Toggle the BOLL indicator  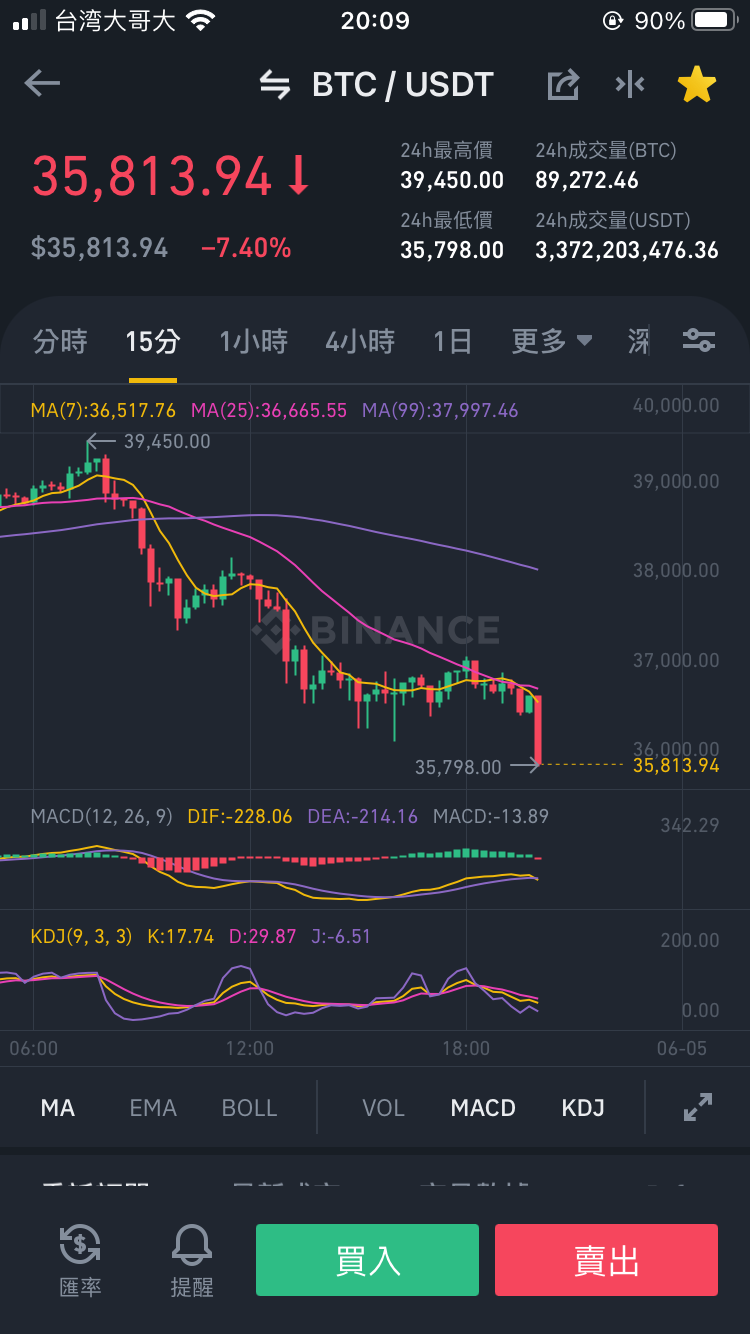click(249, 1108)
